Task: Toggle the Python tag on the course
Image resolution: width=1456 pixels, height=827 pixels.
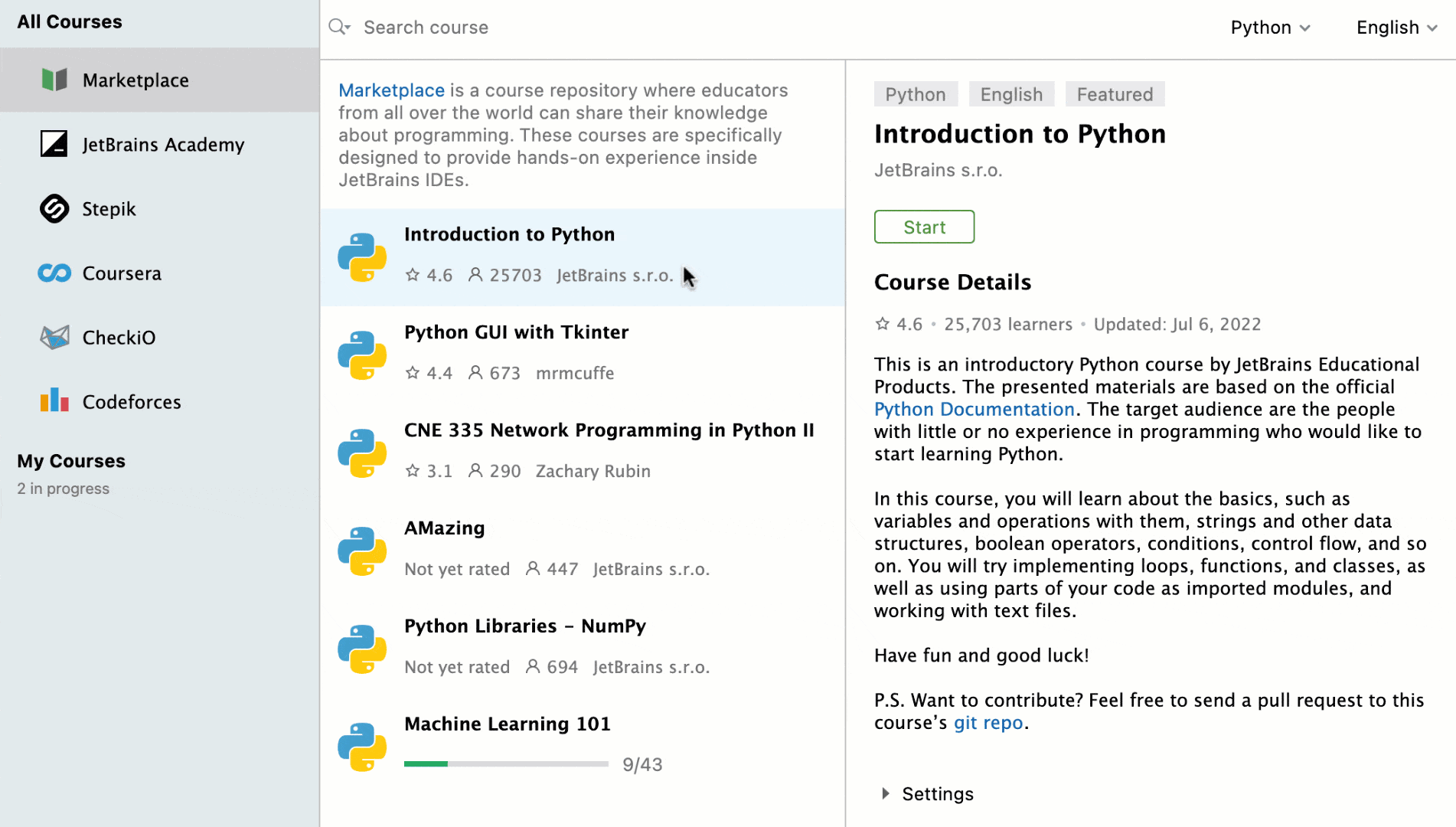Action: (916, 93)
